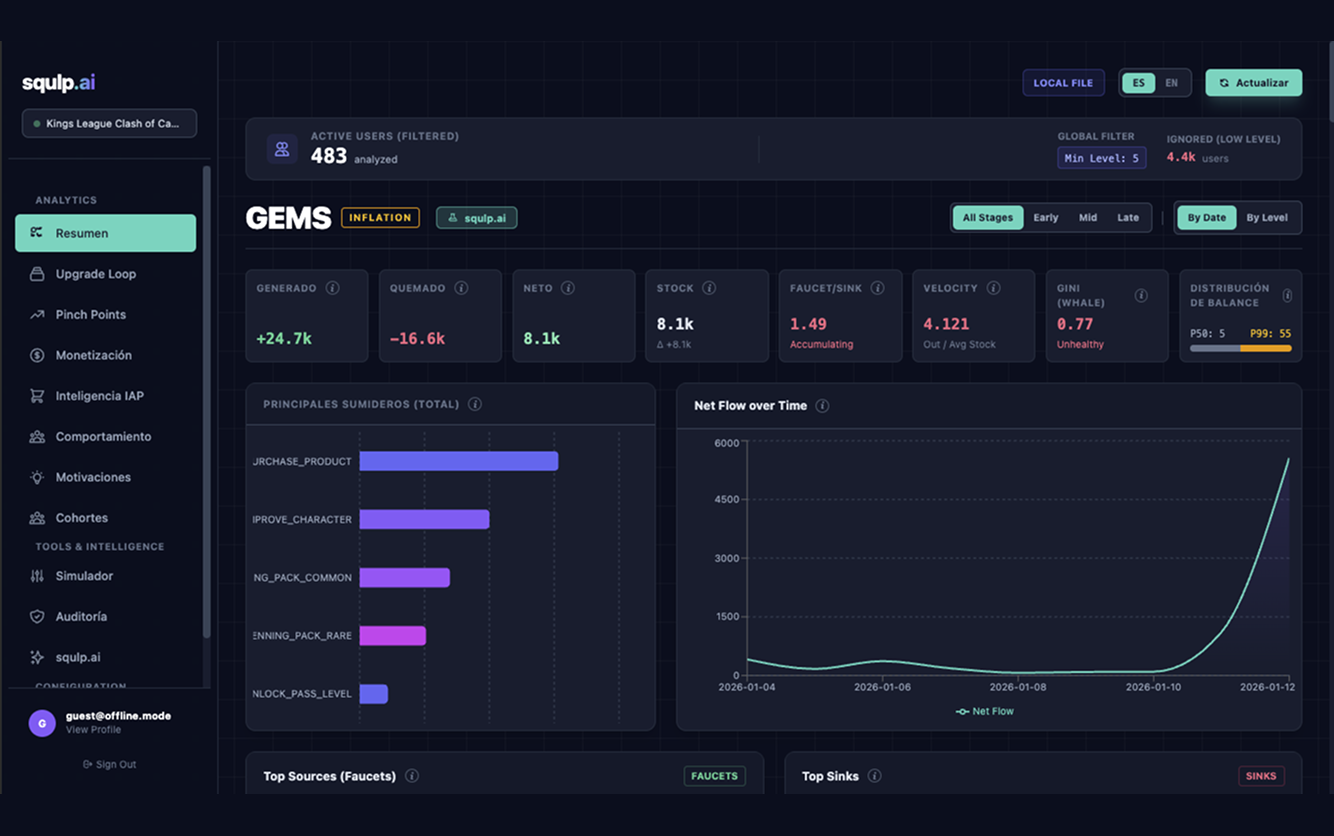Click the PURCHASE_PRODUCT sink bar

pyautogui.click(x=459, y=461)
